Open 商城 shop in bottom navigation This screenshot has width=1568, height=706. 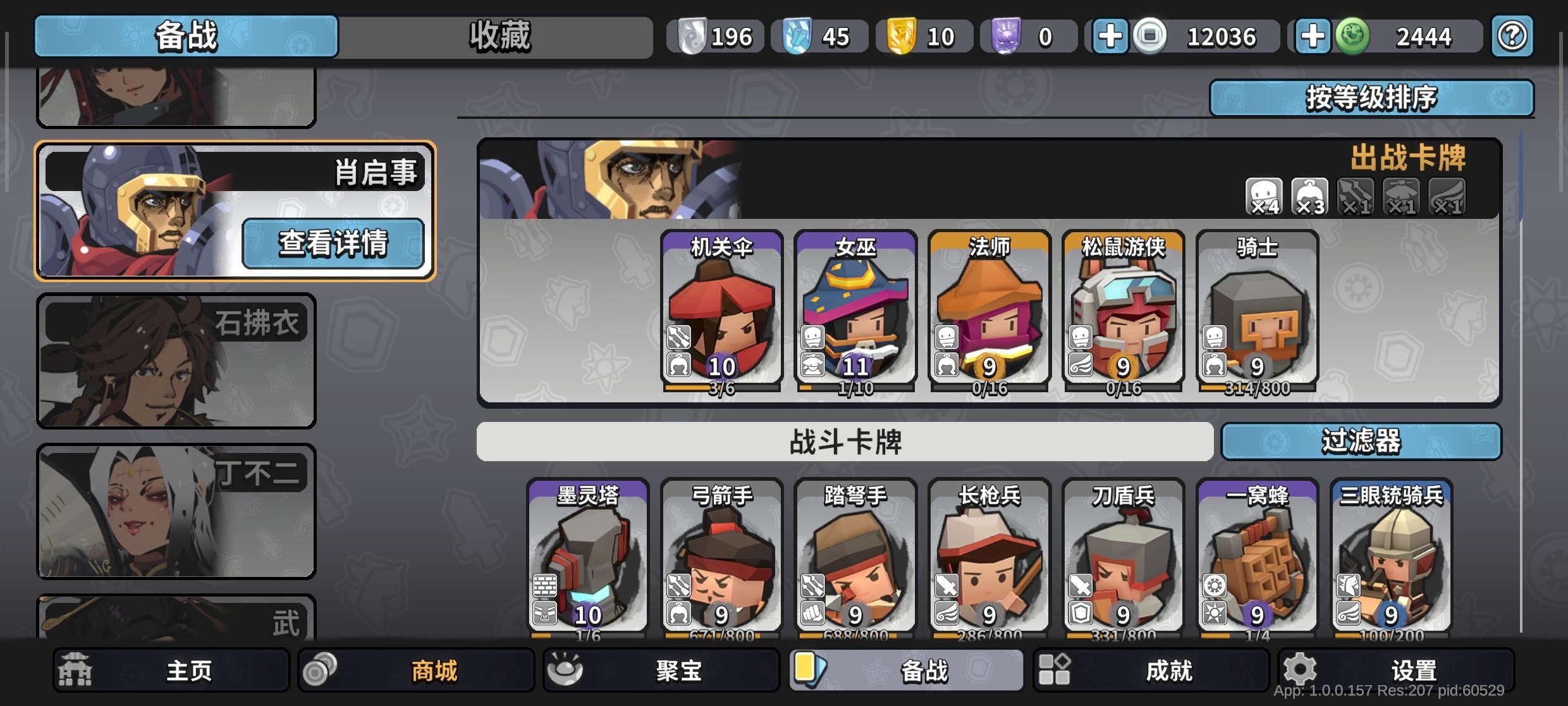tap(416, 670)
